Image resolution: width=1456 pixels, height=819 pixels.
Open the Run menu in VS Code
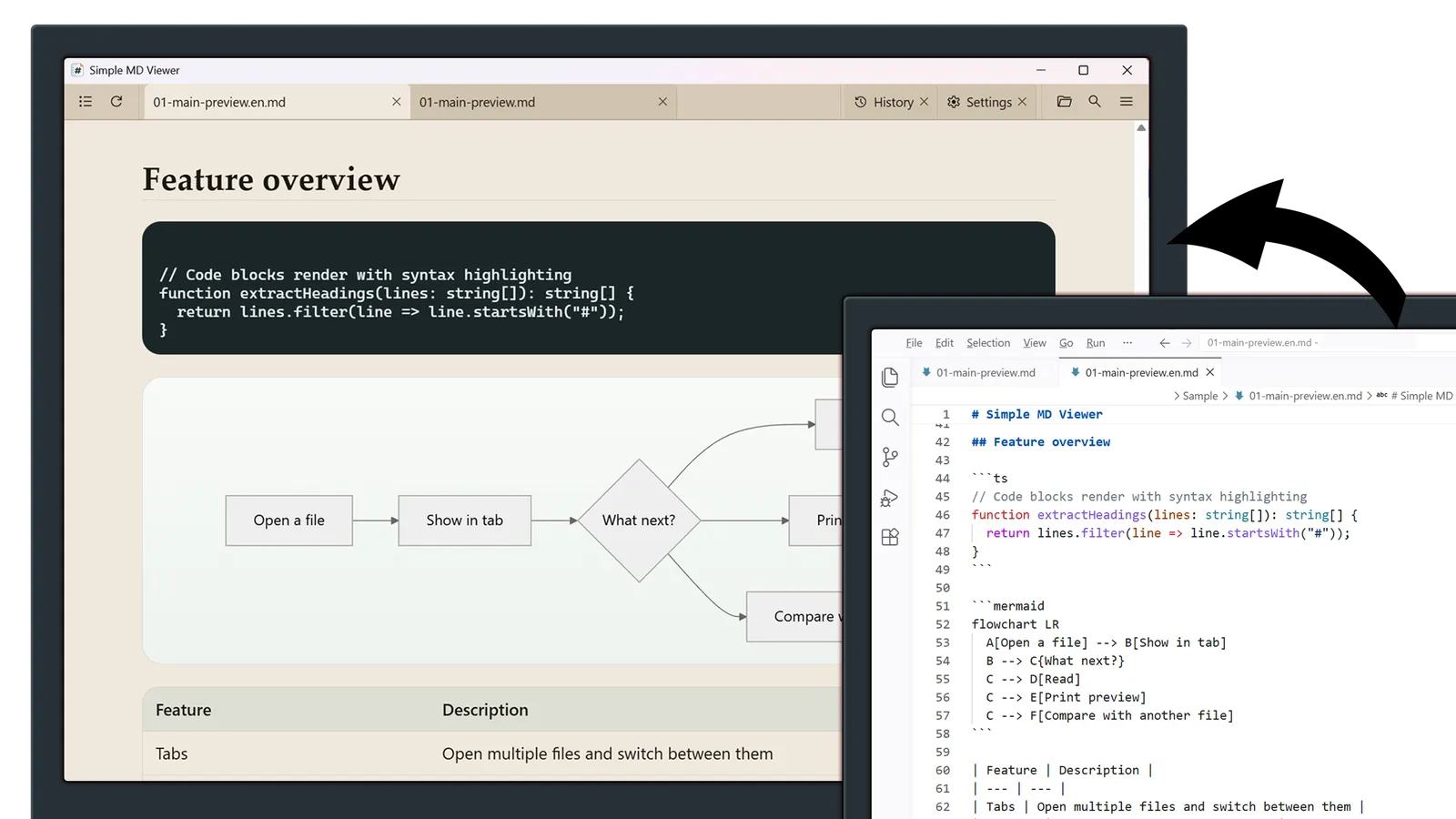[1096, 343]
